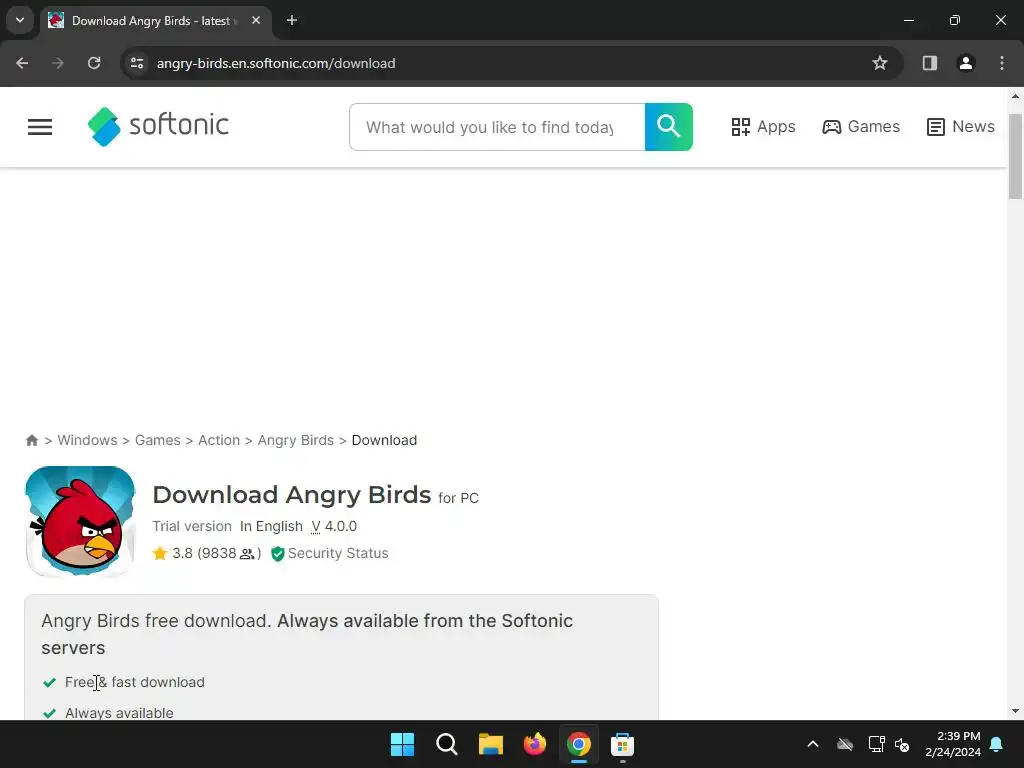This screenshot has height=768, width=1024.
Task: Click the scrollbar up arrow
Action: click(x=1015, y=97)
